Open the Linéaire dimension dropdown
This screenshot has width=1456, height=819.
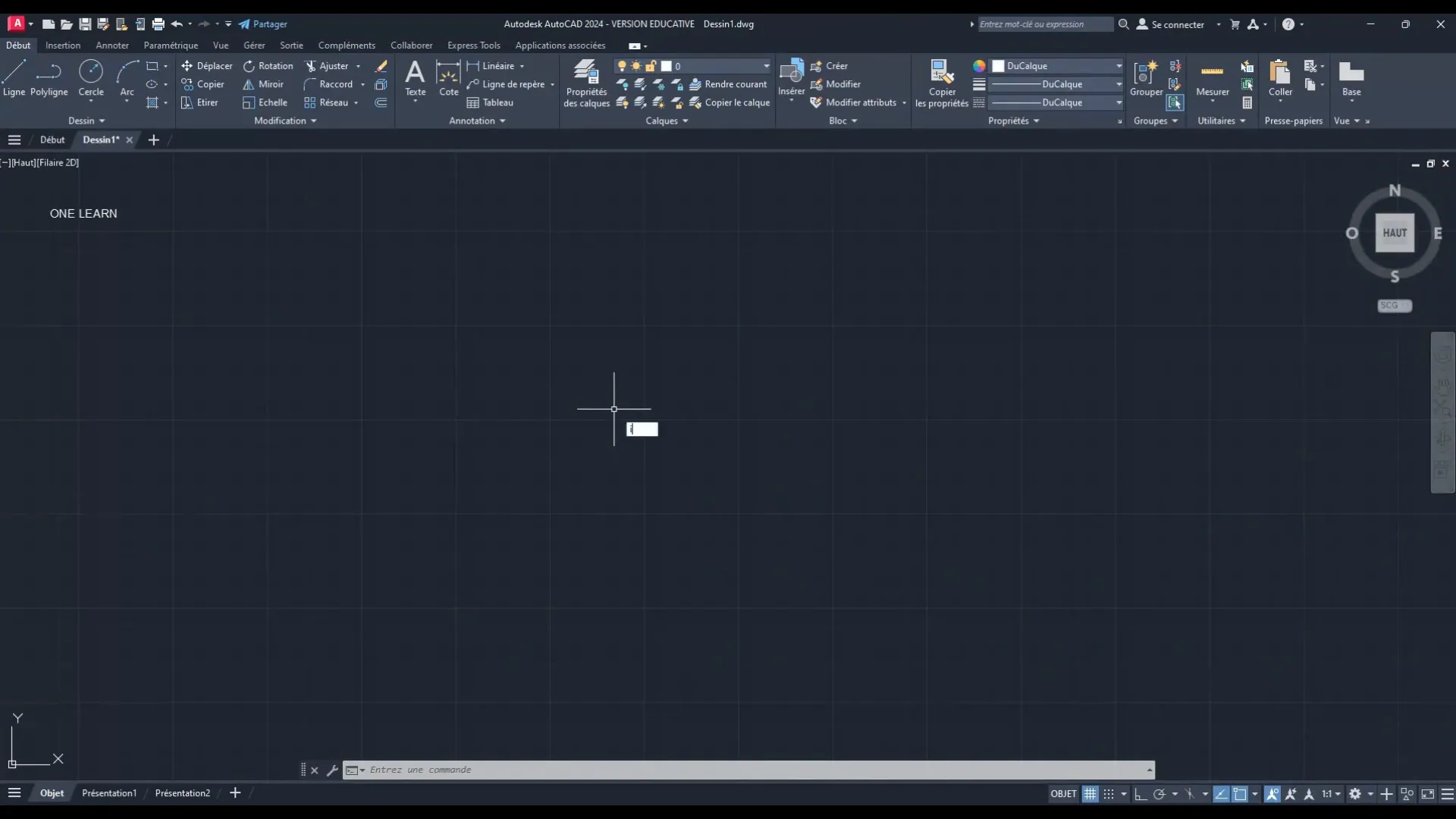[522, 66]
